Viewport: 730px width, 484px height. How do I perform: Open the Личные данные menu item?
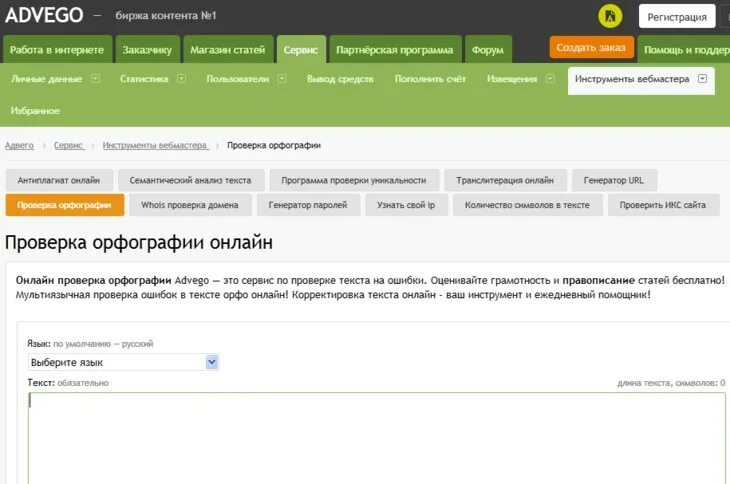(47, 79)
